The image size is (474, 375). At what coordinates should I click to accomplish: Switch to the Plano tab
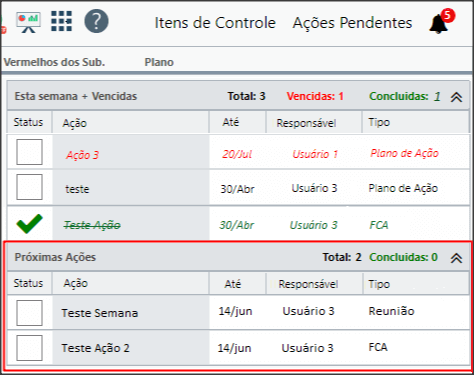click(159, 62)
